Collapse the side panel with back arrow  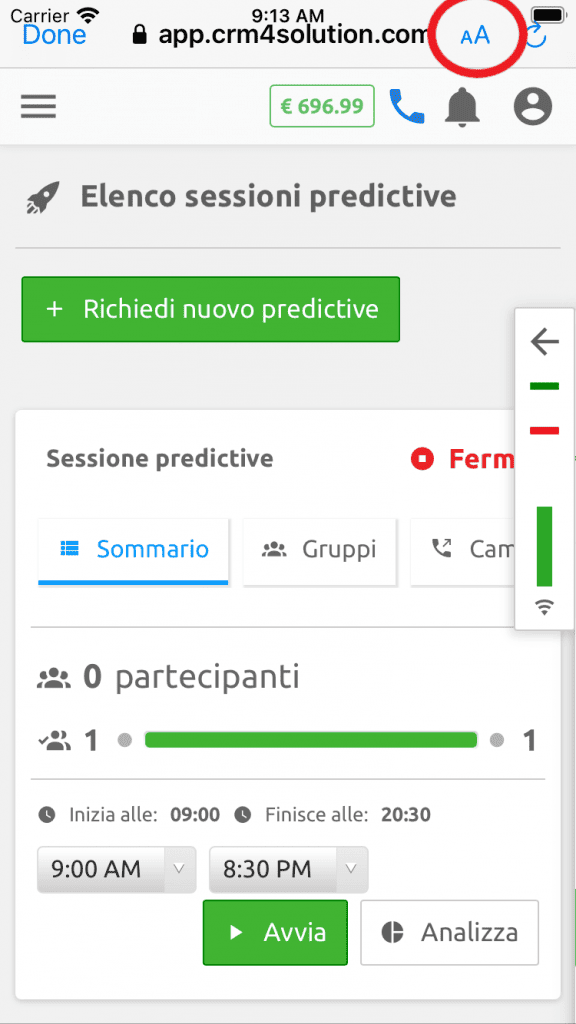545,342
